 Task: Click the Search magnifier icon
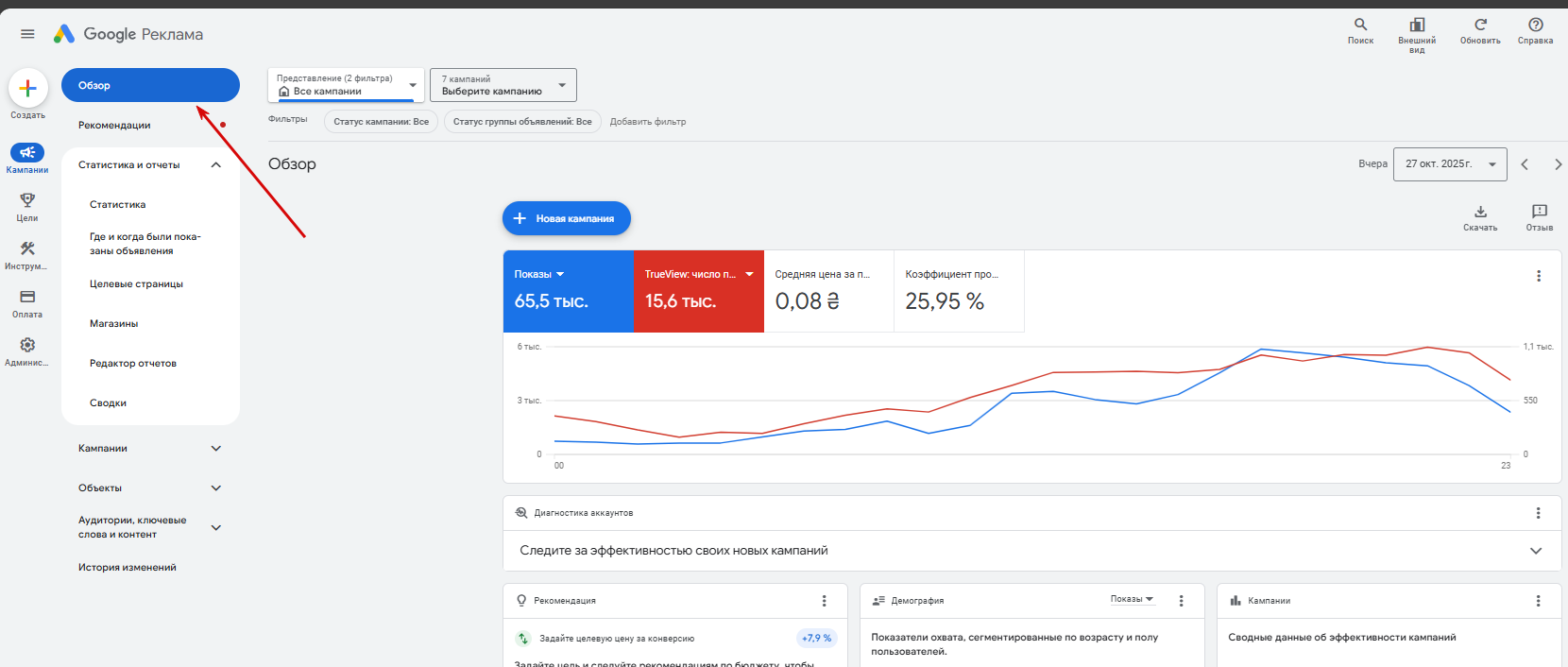(1360, 26)
